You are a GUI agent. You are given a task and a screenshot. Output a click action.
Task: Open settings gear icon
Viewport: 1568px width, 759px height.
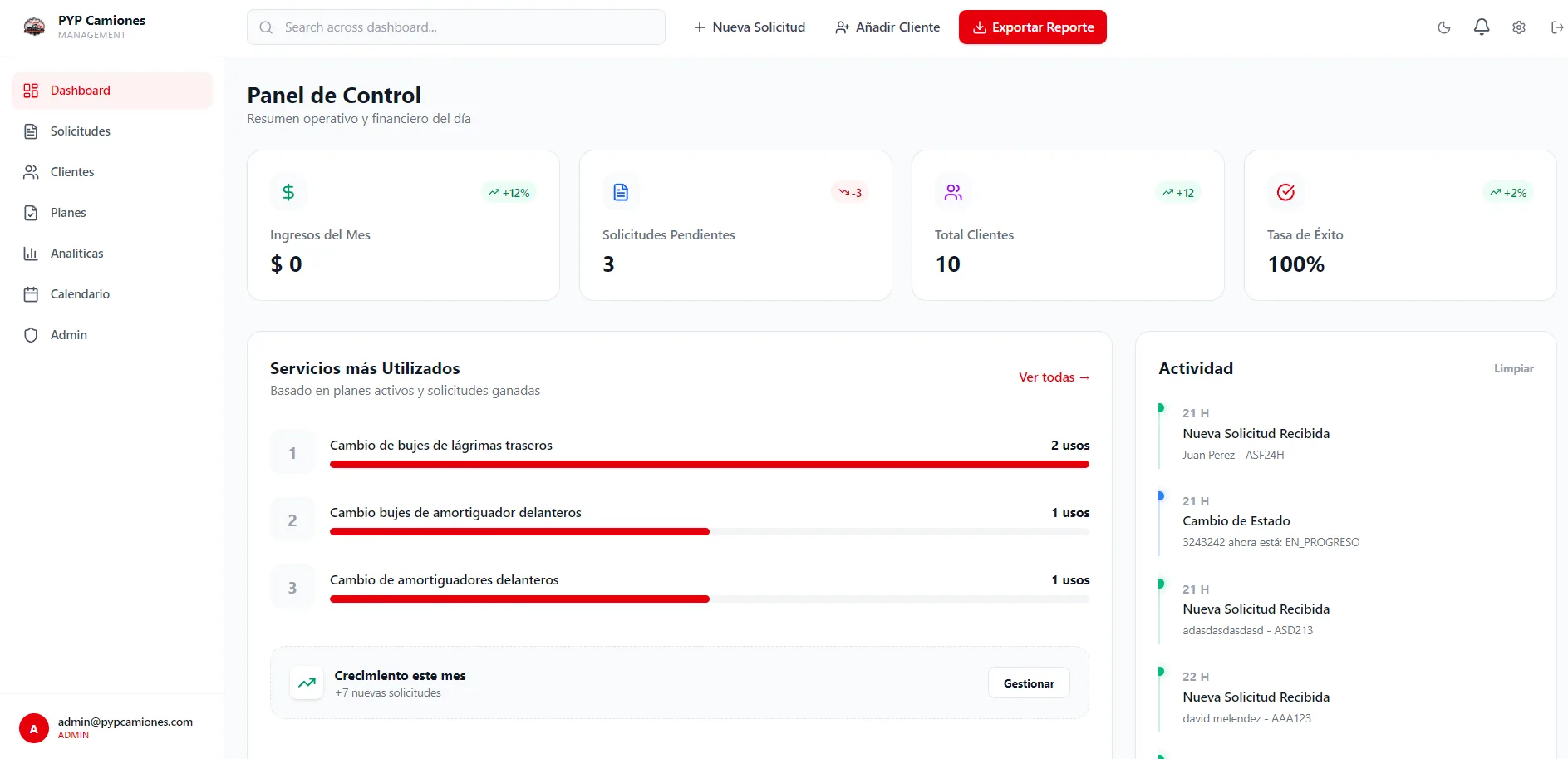click(1519, 27)
